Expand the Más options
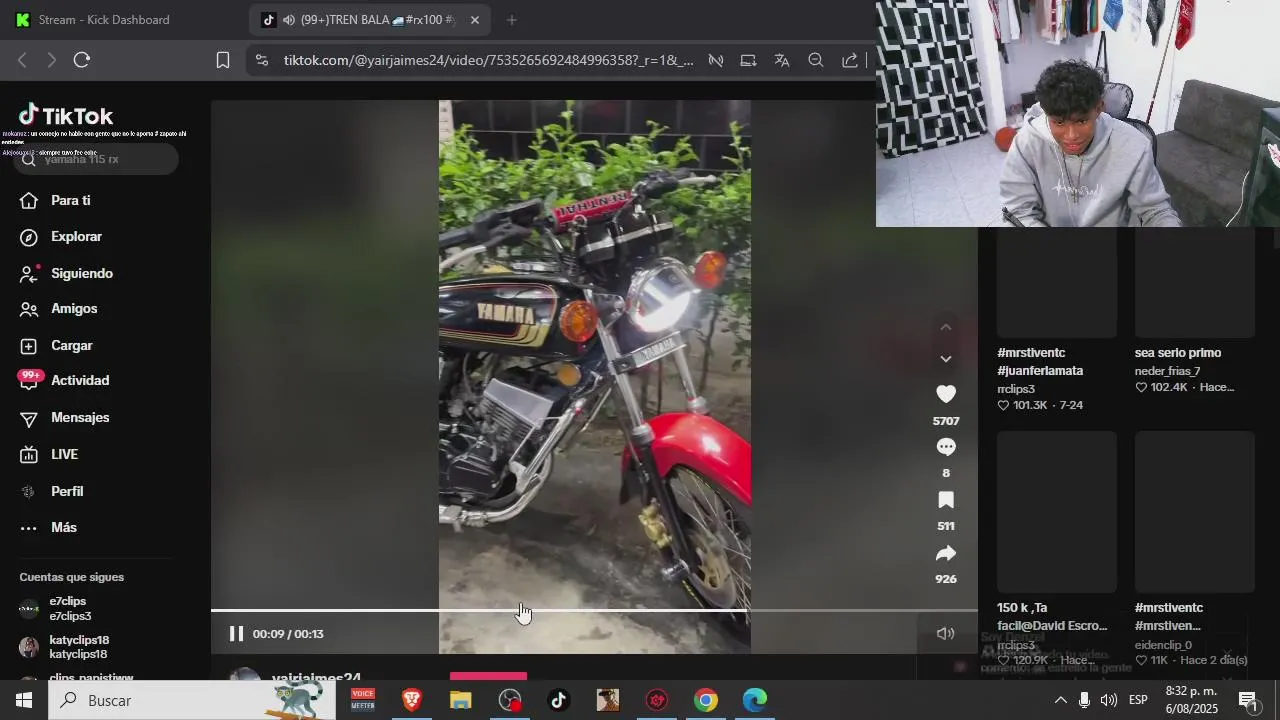 pos(64,528)
